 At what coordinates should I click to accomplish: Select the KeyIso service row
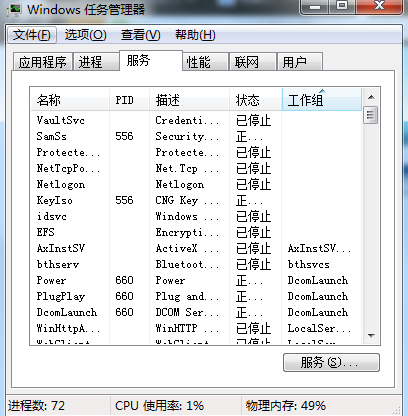[x=196, y=200]
